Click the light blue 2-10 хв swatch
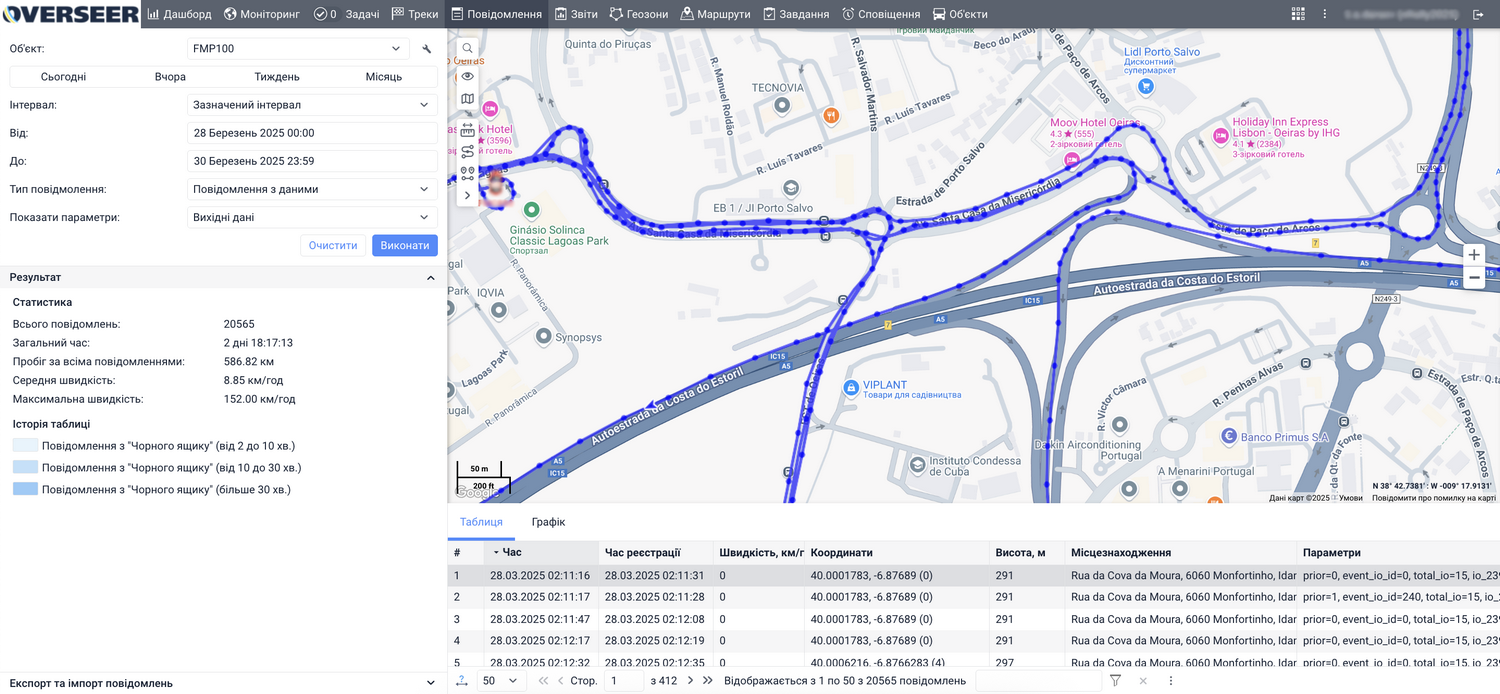 click(x=25, y=445)
